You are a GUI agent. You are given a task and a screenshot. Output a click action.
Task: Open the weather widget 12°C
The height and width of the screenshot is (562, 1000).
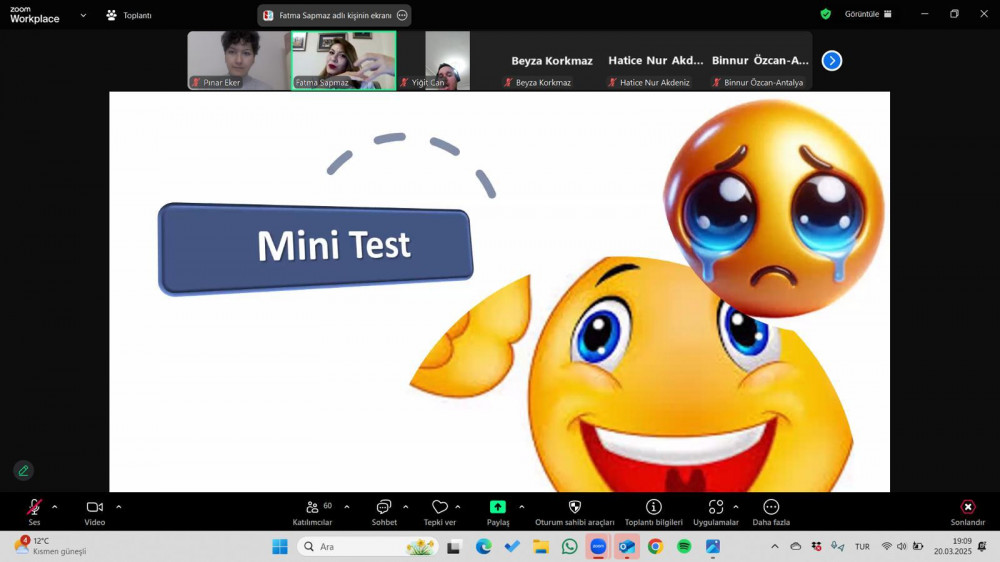50,546
